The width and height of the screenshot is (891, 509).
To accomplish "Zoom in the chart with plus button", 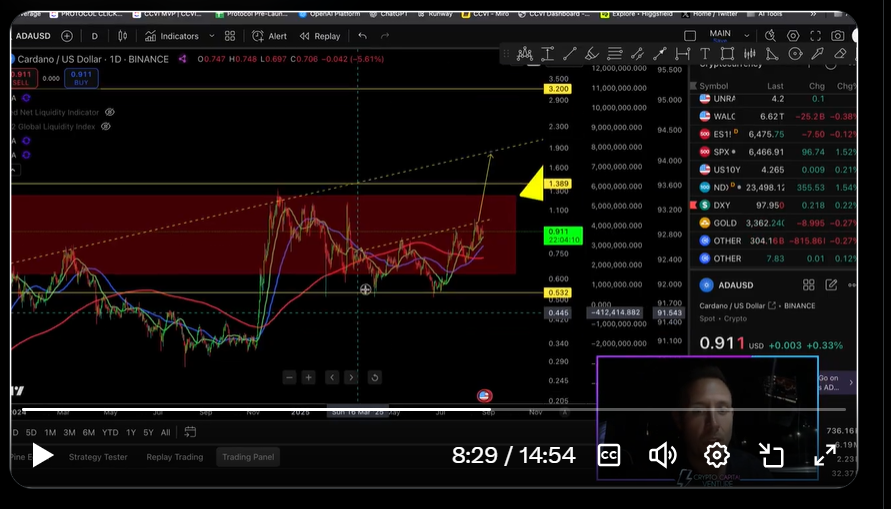I will point(309,377).
